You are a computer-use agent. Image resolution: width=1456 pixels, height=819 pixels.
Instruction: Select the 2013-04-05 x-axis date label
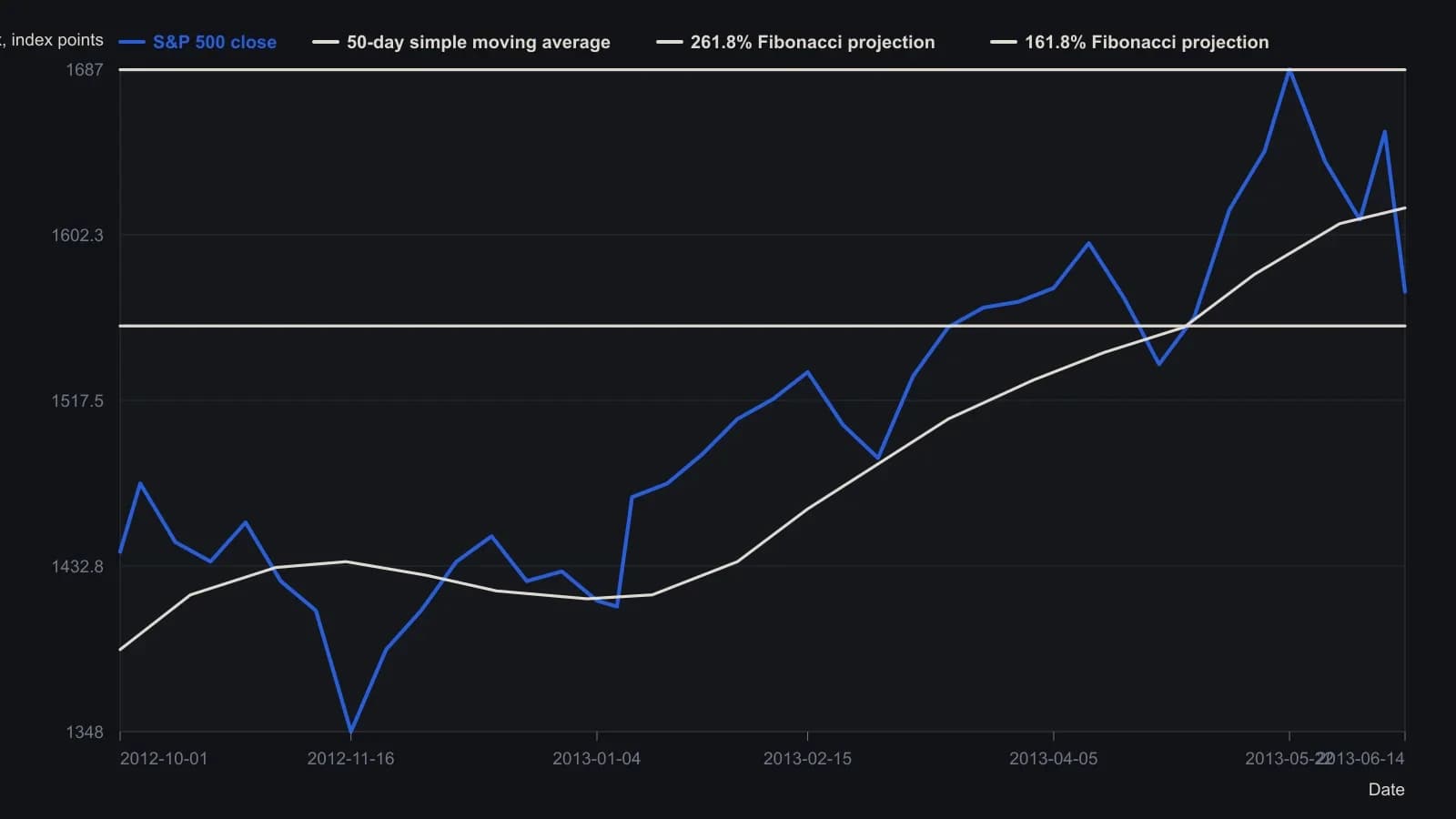coord(1053,759)
